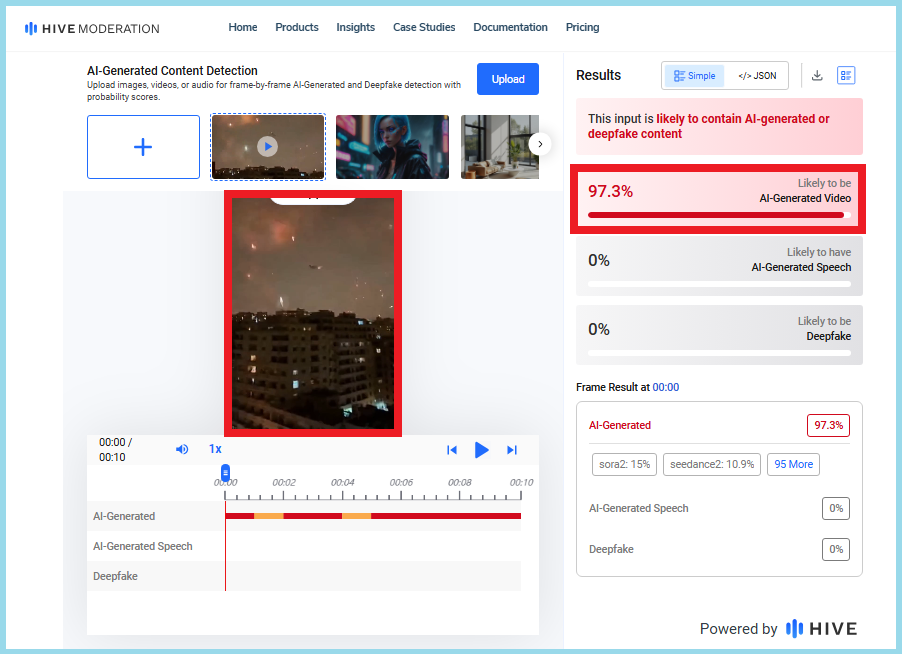Click the sora2: 15% tag
902x654 pixels.
pyautogui.click(x=624, y=464)
